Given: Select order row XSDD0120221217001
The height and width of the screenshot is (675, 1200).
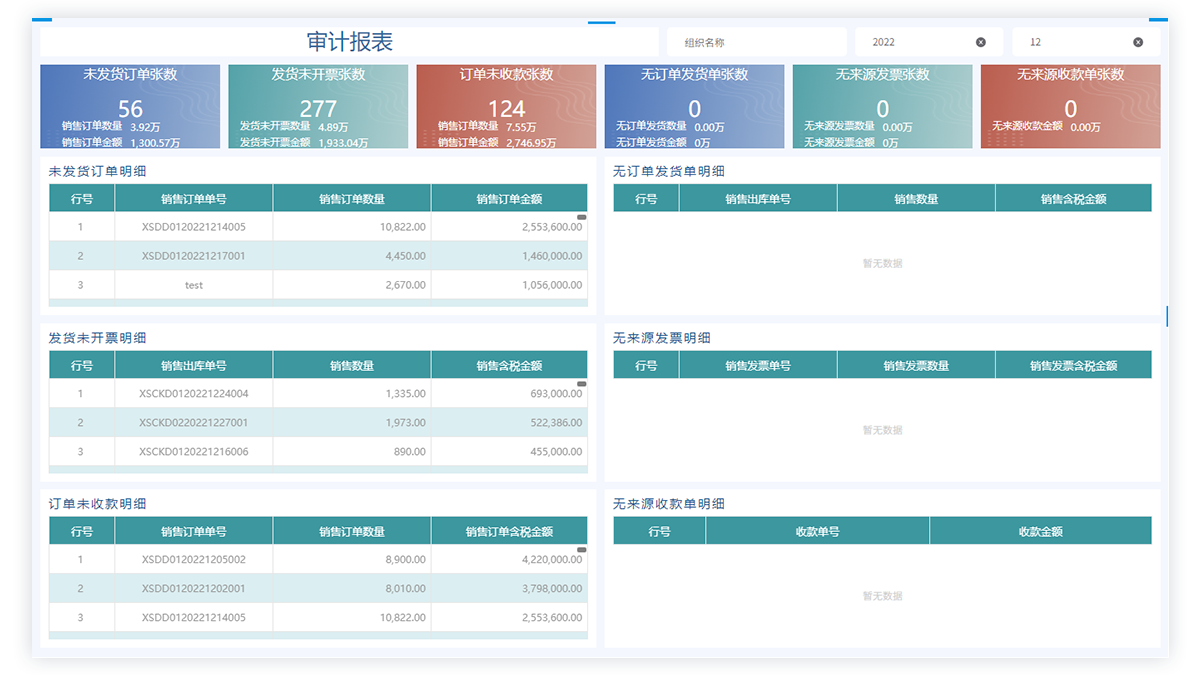Looking at the screenshot, I should click(194, 256).
